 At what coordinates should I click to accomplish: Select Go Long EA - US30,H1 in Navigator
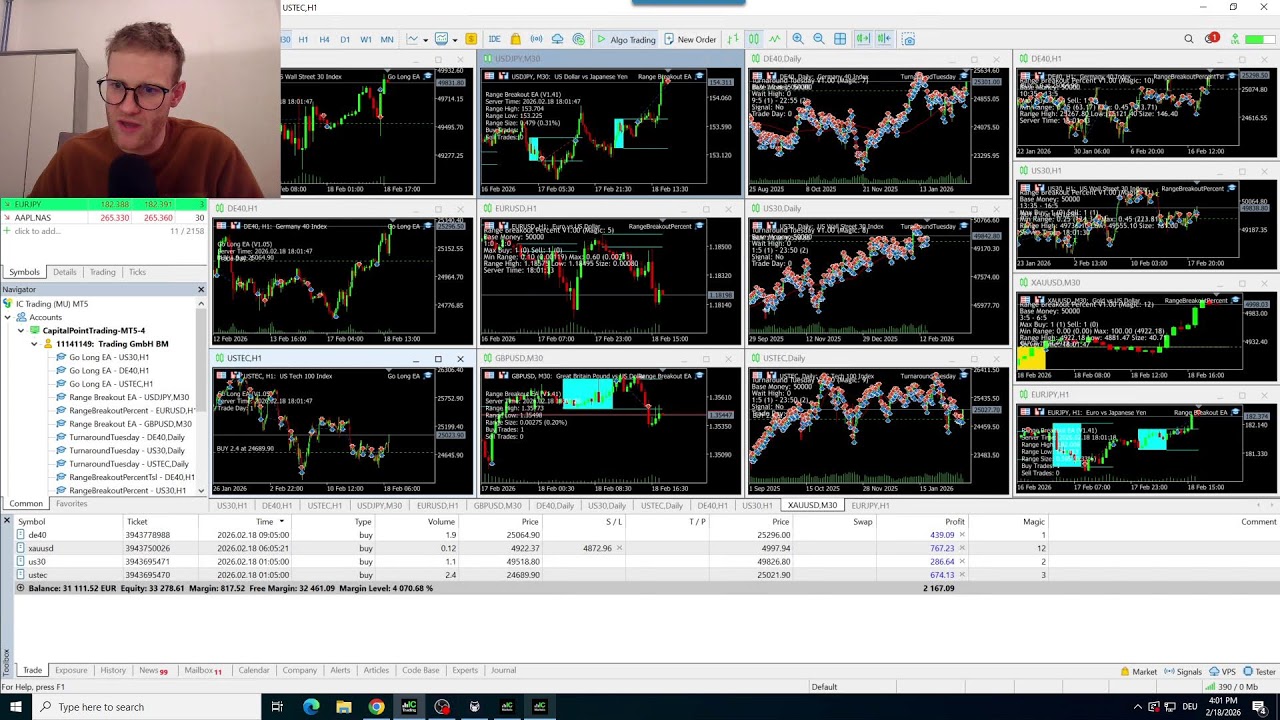click(x=109, y=357)
